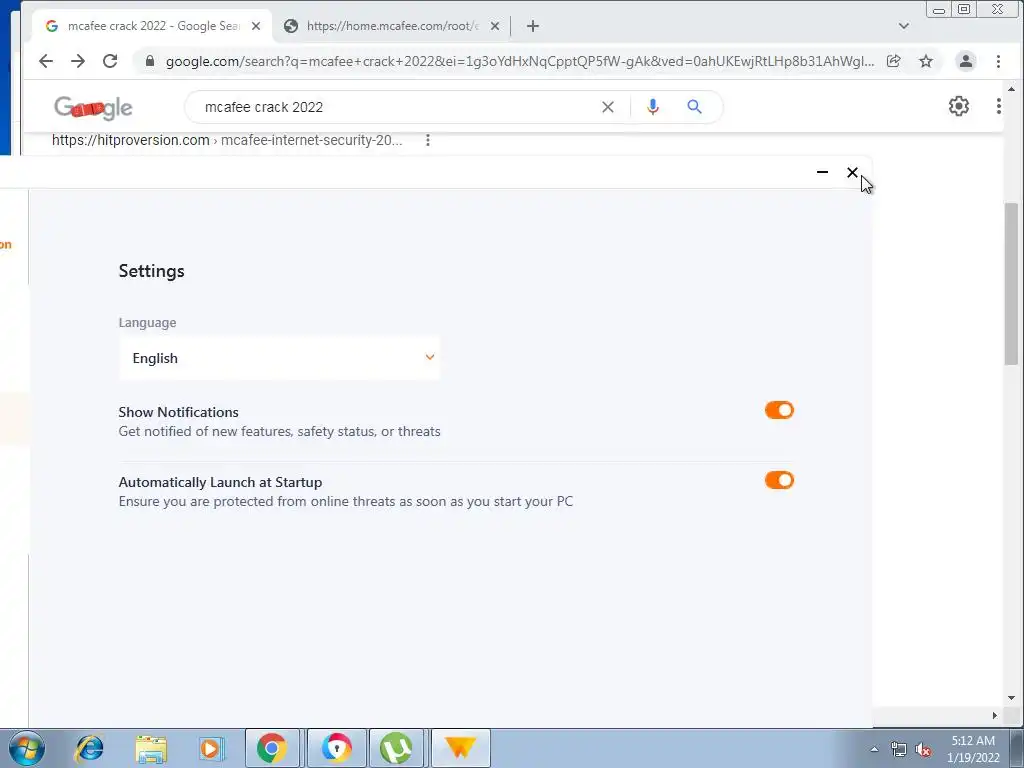
Task: Click in the Google search field
Action: click(398, 107)
